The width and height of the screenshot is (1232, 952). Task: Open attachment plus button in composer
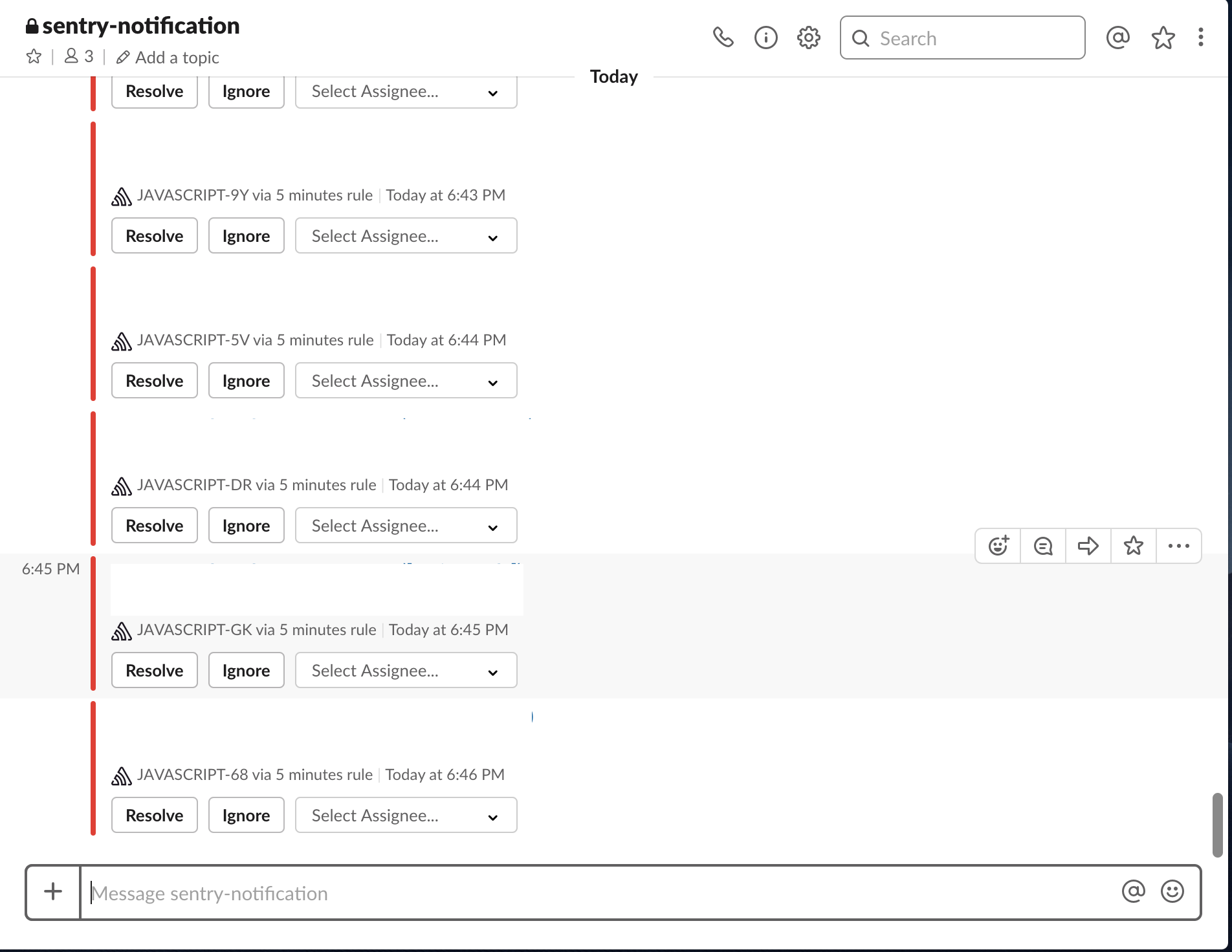pyautogui.click(x=53, y=892)
